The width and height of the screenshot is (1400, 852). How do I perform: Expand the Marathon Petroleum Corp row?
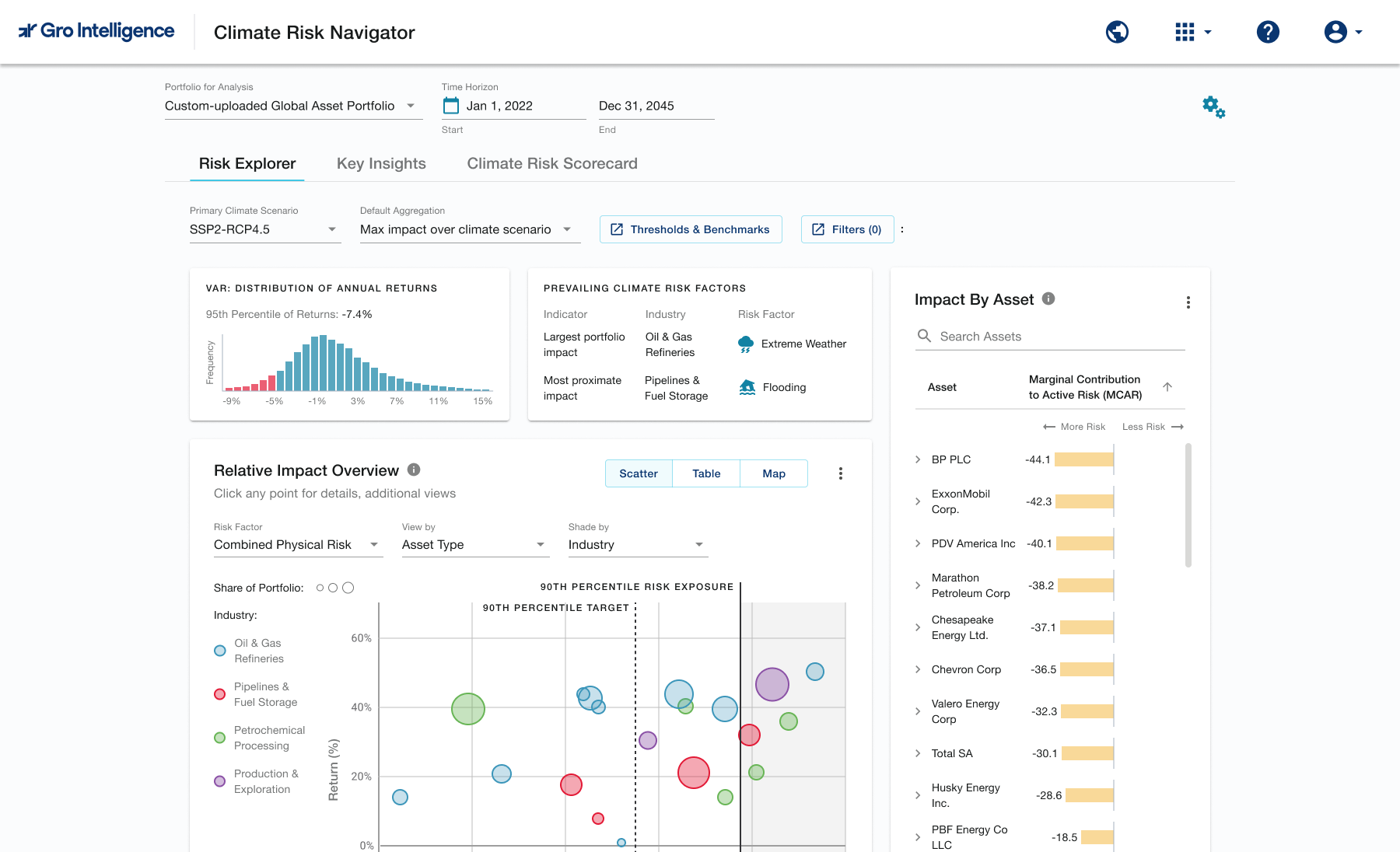point(918,585)
